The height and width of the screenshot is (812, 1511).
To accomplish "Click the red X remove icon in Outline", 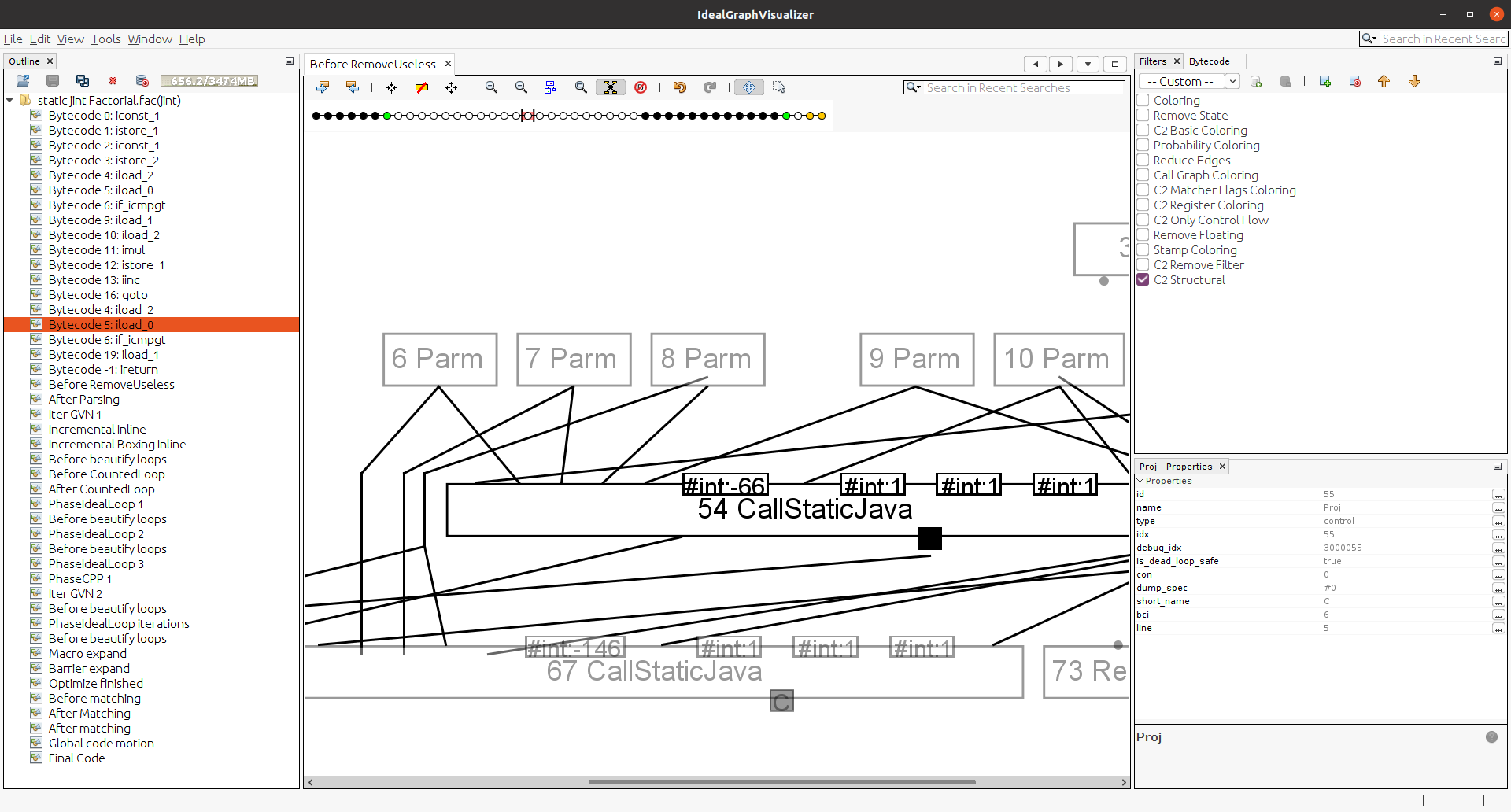I will tap(113, 81).
